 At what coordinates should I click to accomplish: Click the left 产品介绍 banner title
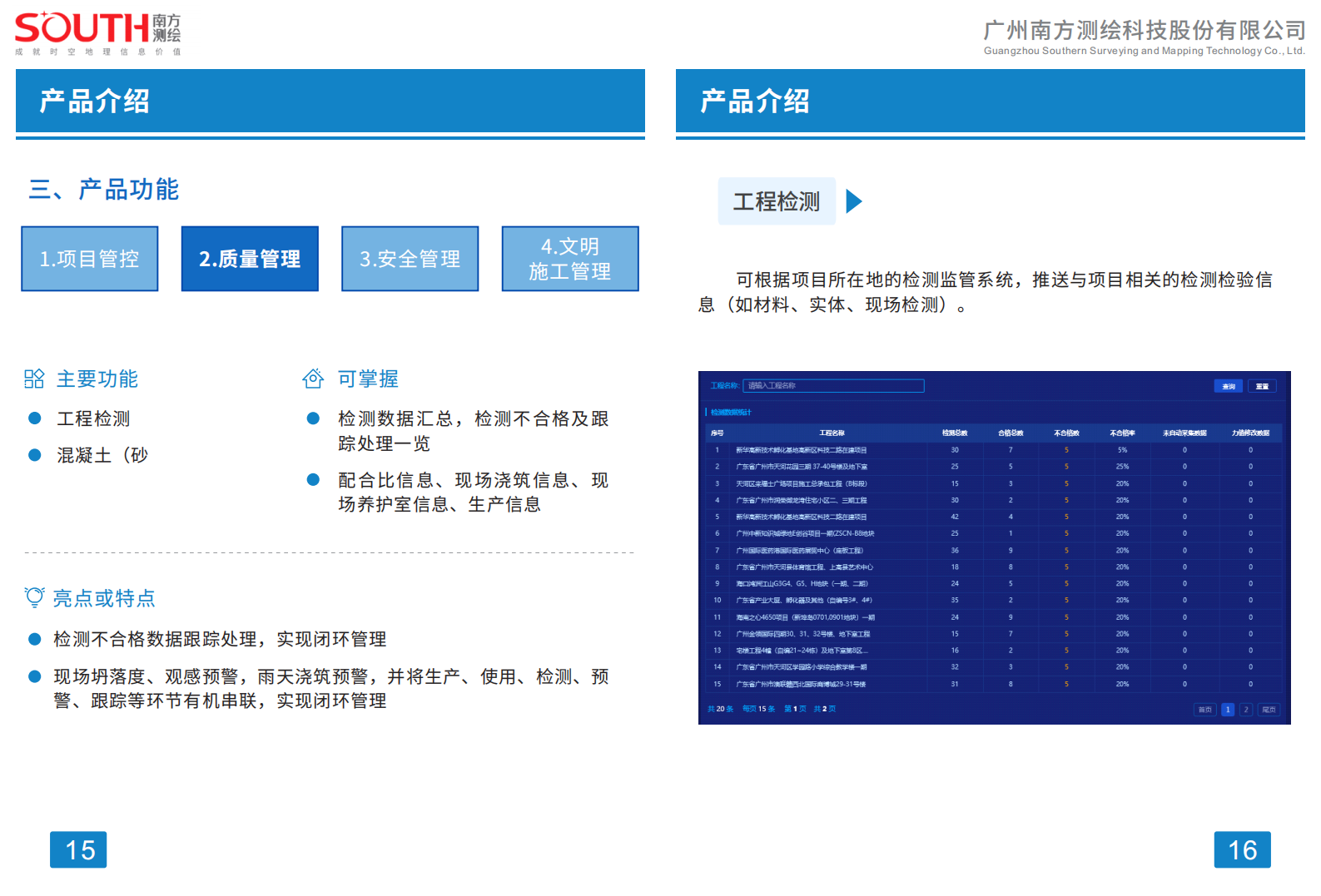click(x=94, y=101)
